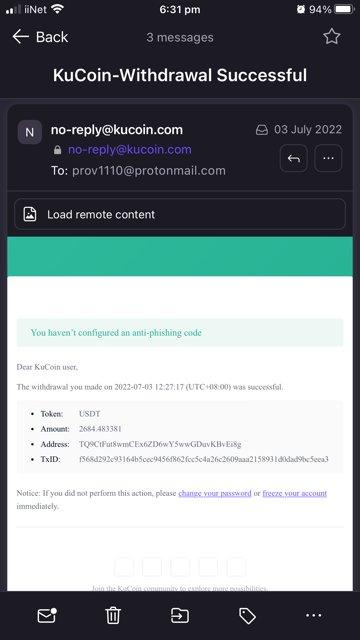360x640 pixels.
Task: Tap the image icon beside Load remote content
Action: point(30,214)
